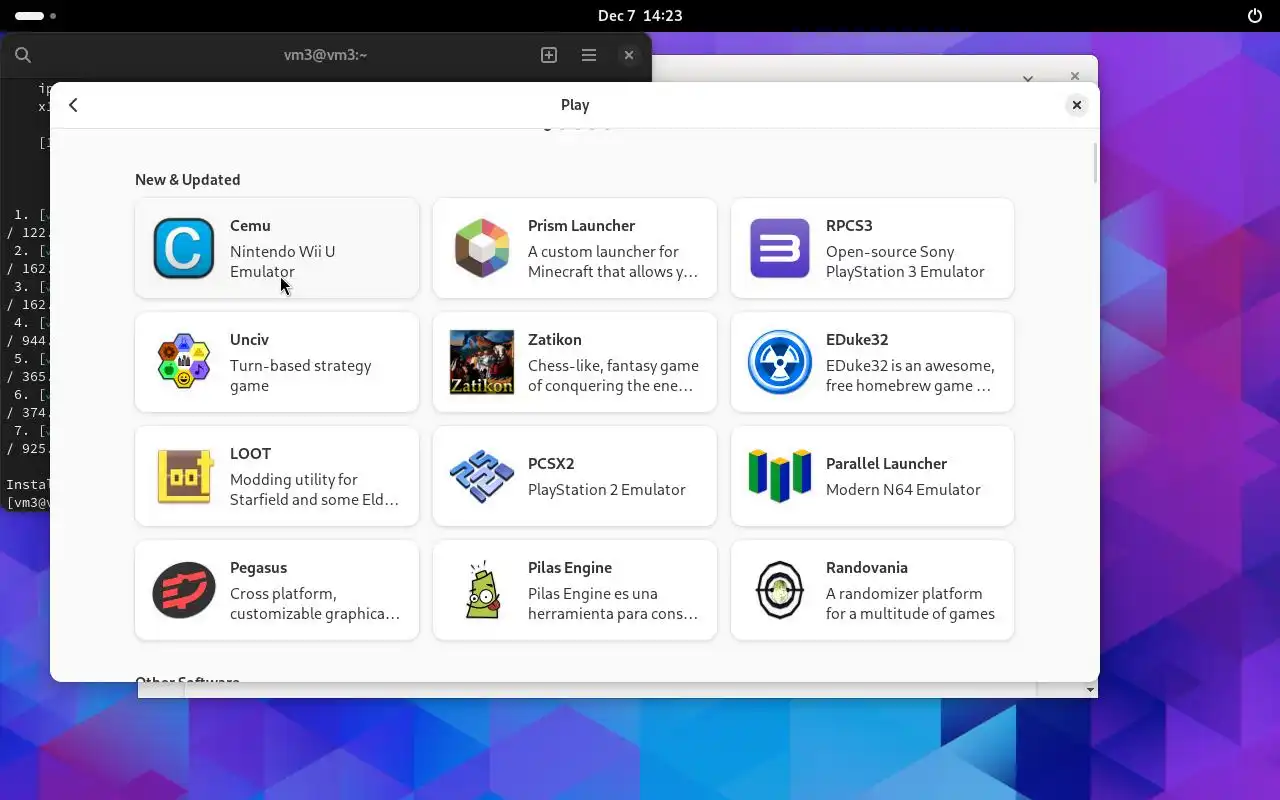Viewport: 1280px width, 800px height.
Task: Click the RPCS3 purple icon
Action: (x=780, y=248)
